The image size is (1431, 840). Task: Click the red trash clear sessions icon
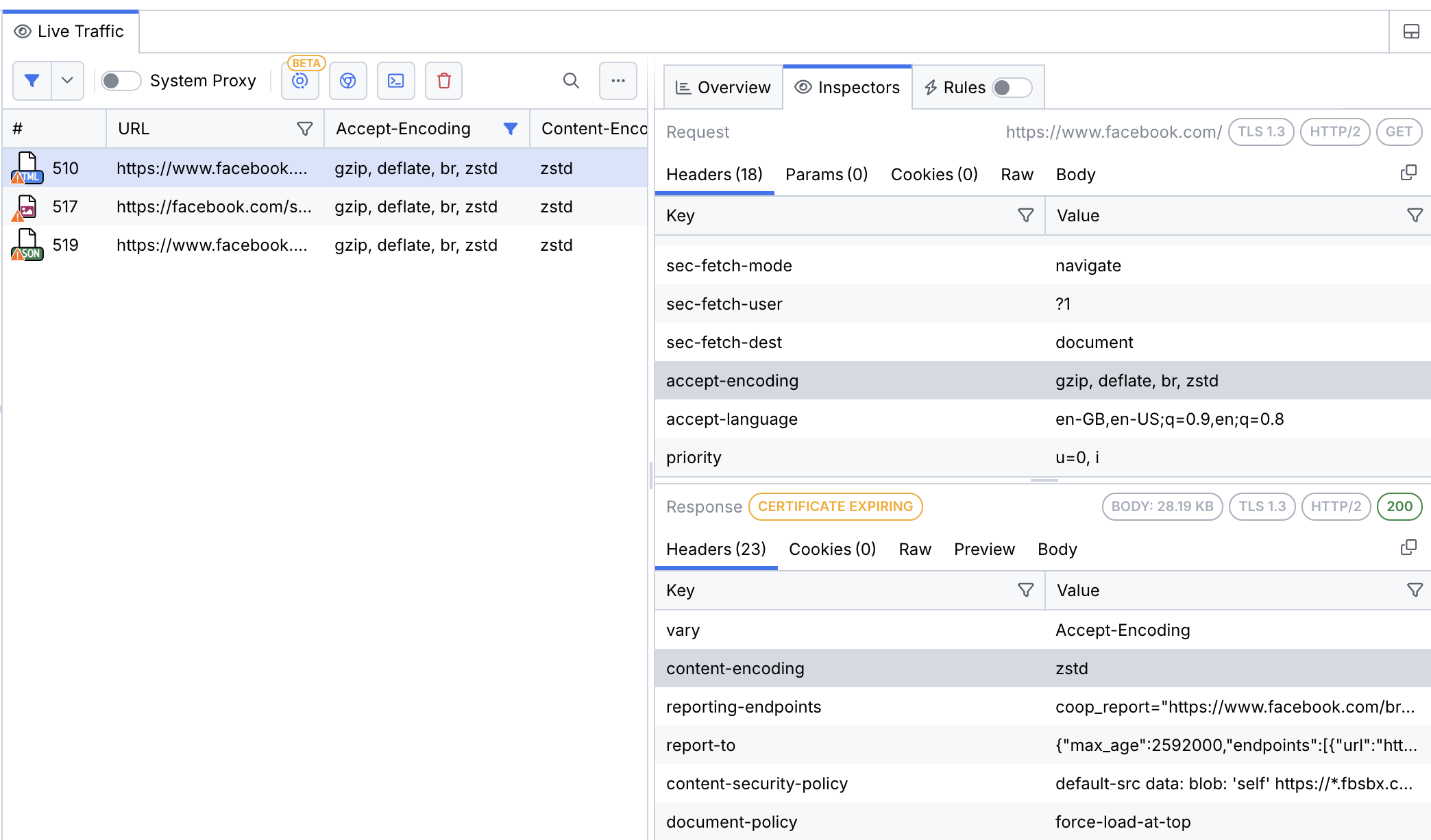click(x=444, y=81)
